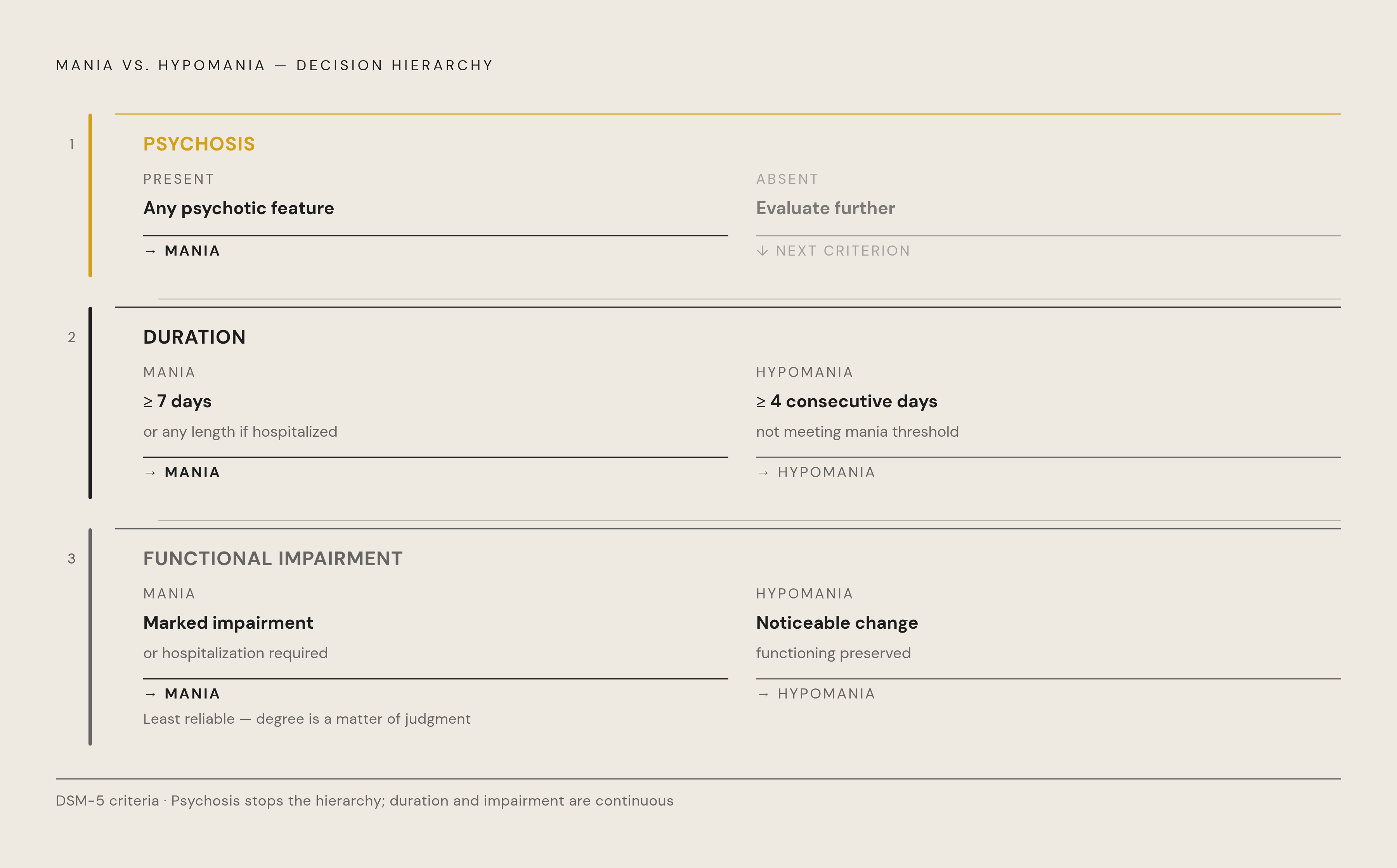
Task: Click the arrow before MANIA under Psychosis
Action: pyautogui.click(x=151, y=251)
